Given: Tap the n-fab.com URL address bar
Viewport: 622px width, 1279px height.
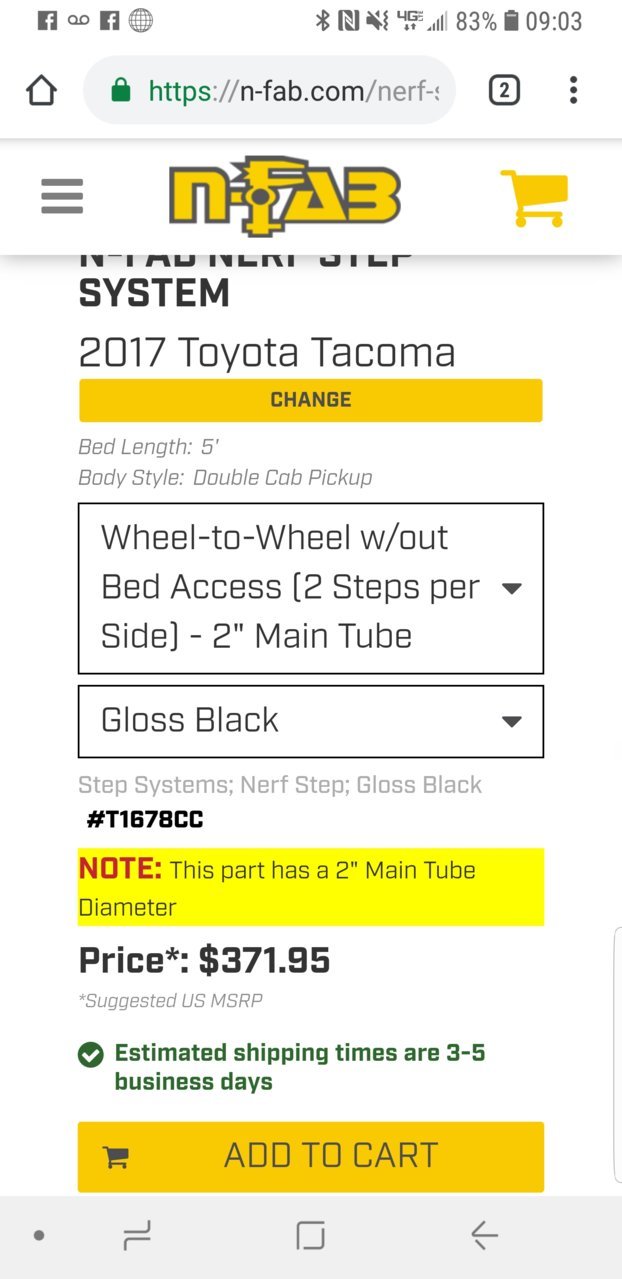Looking at the screenshot, I should [x=270, y=91].
